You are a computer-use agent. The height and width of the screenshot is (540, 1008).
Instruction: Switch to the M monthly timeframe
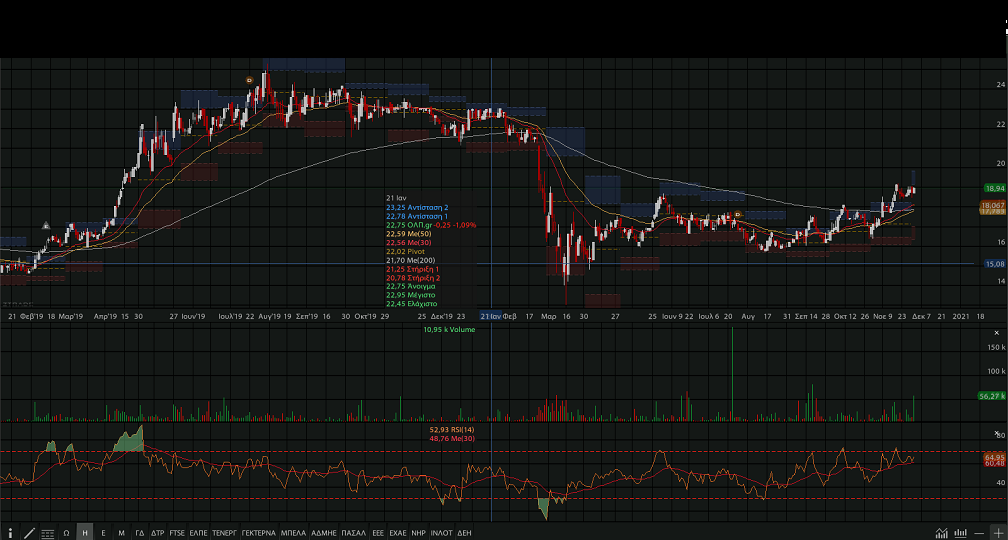pyautogui.click(x=121, y=533)
